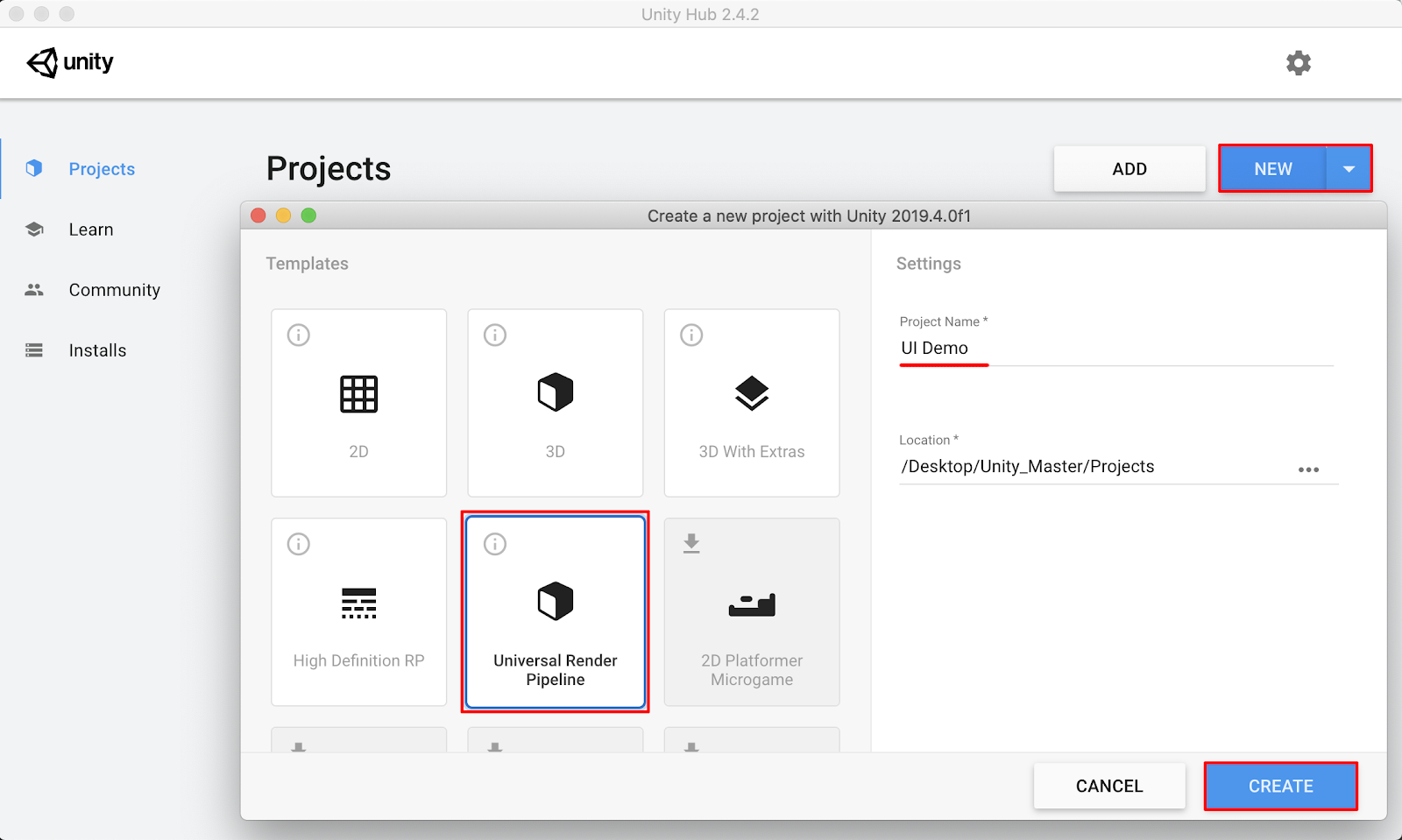Go to the Community section
This screenshot has width=1402, height=840.
click(114, 290)
